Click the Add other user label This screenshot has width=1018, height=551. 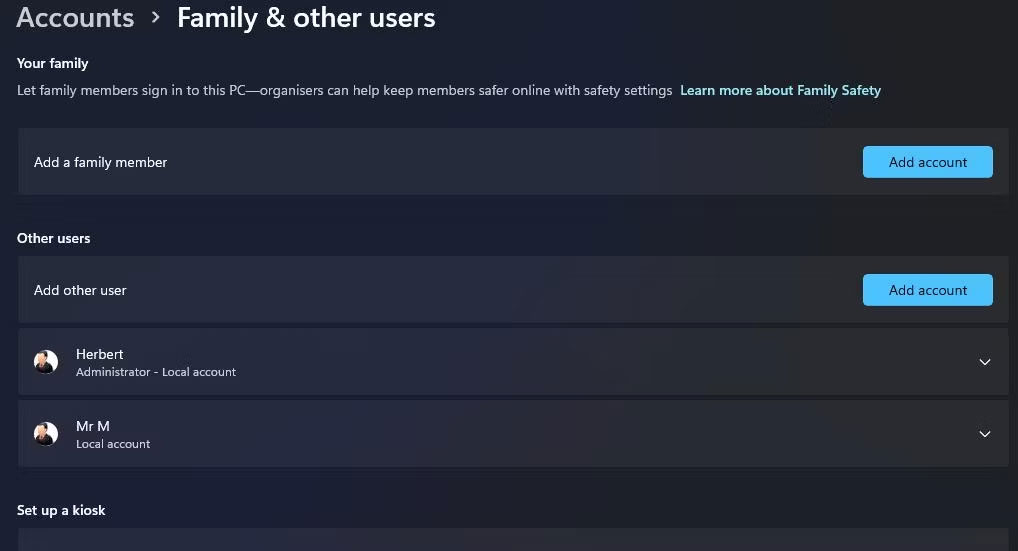point(80,290)
